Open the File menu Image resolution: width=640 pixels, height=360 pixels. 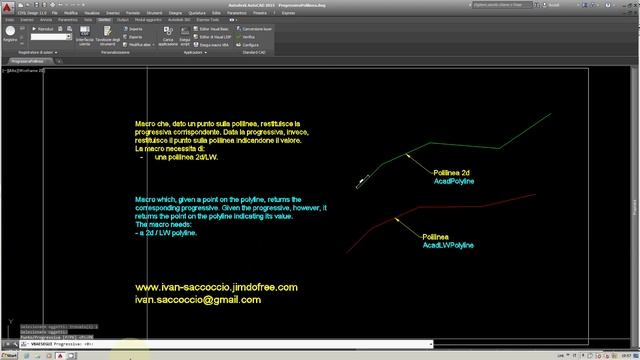pos(54,13)
